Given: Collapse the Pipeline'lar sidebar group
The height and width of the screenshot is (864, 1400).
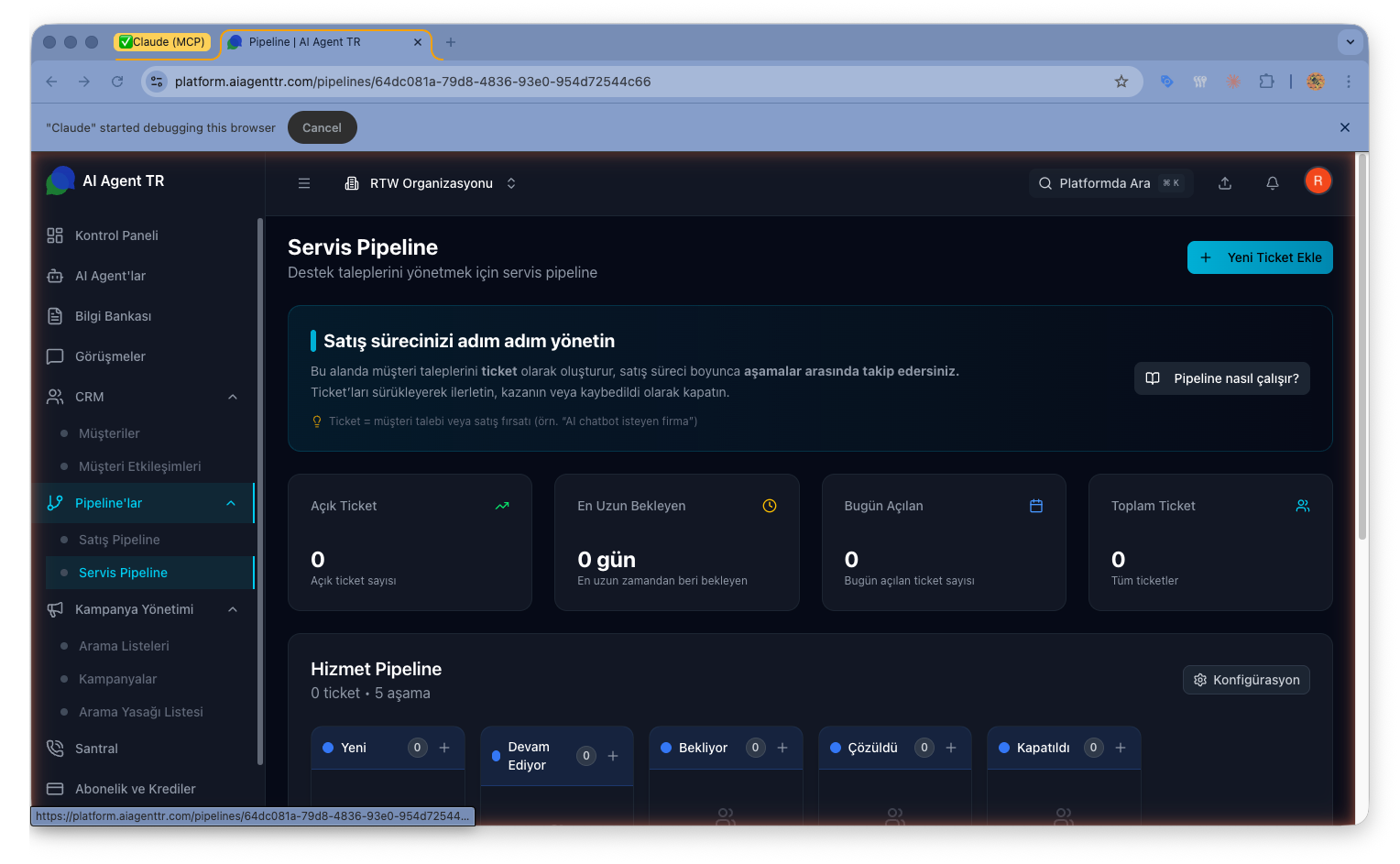Looking at the screenshot, I should click(231, 503).
